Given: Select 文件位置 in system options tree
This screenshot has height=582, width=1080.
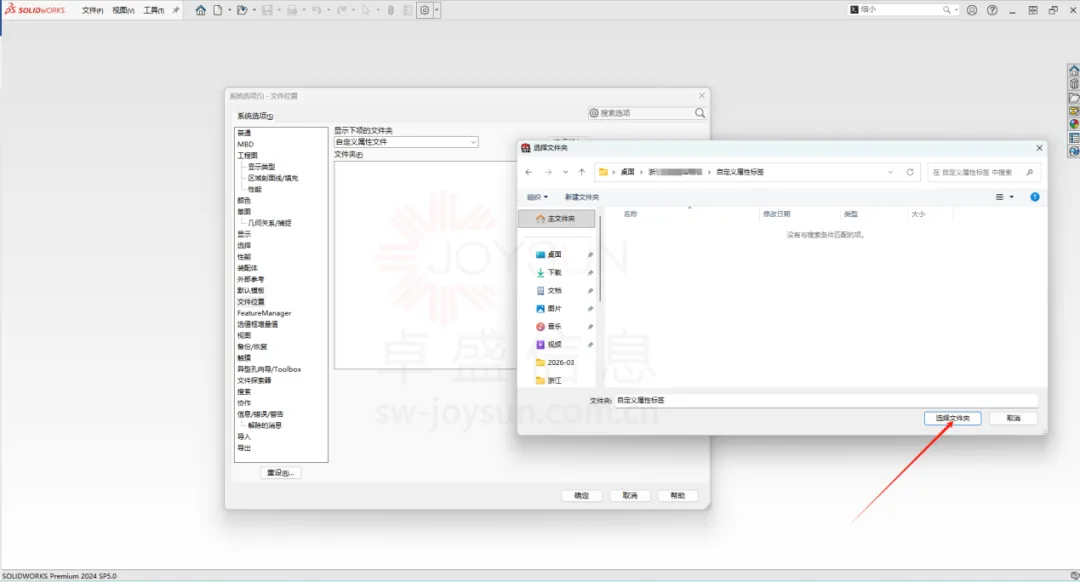Looking at the screenshot, I should coord(251,302).
